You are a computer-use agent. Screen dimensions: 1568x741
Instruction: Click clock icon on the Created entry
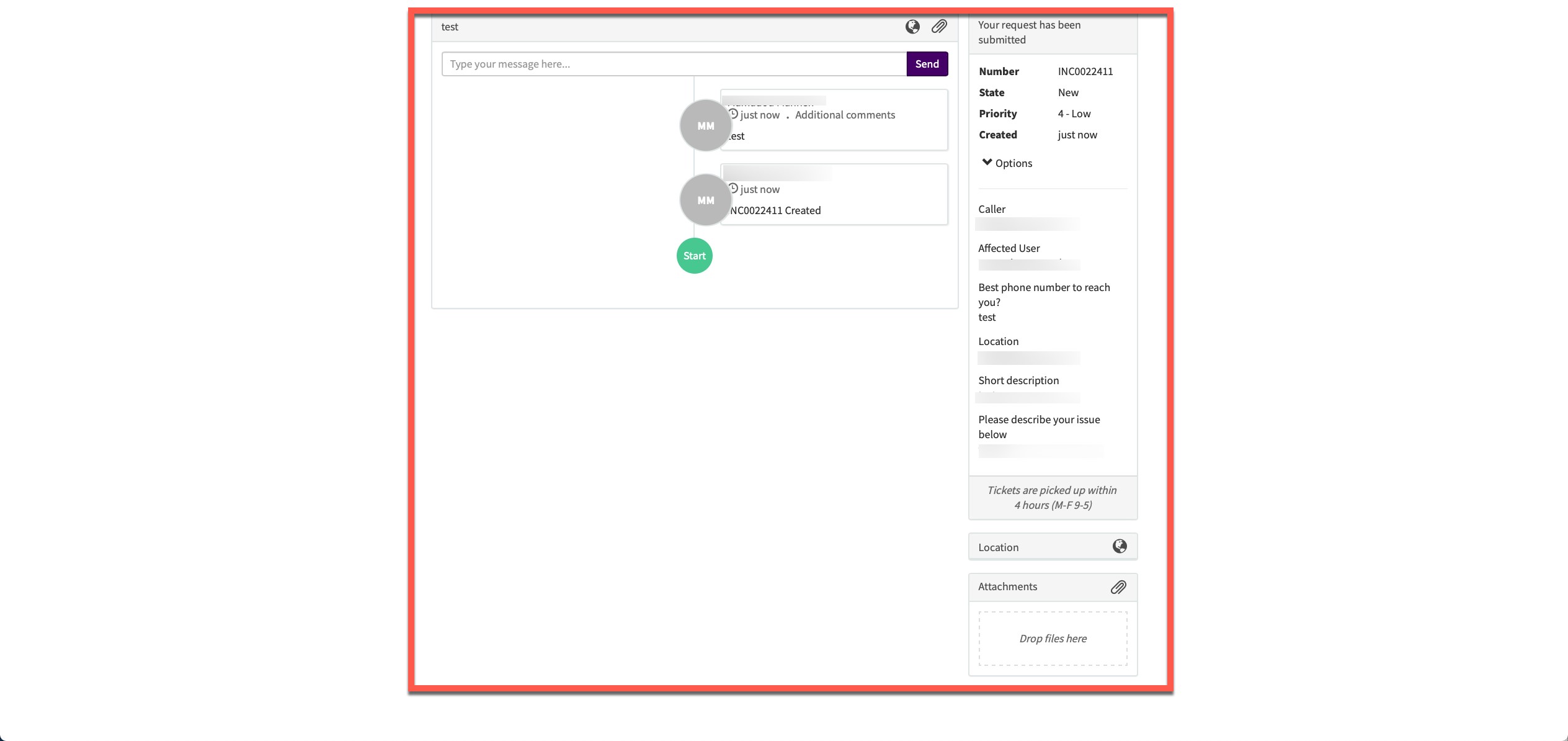[x=733, y=189]
